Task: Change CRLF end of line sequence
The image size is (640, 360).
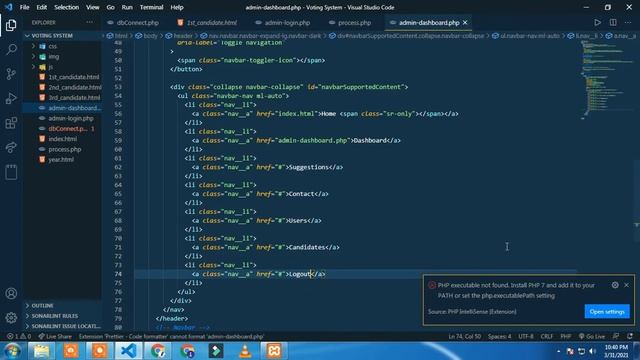Action: 547,336
